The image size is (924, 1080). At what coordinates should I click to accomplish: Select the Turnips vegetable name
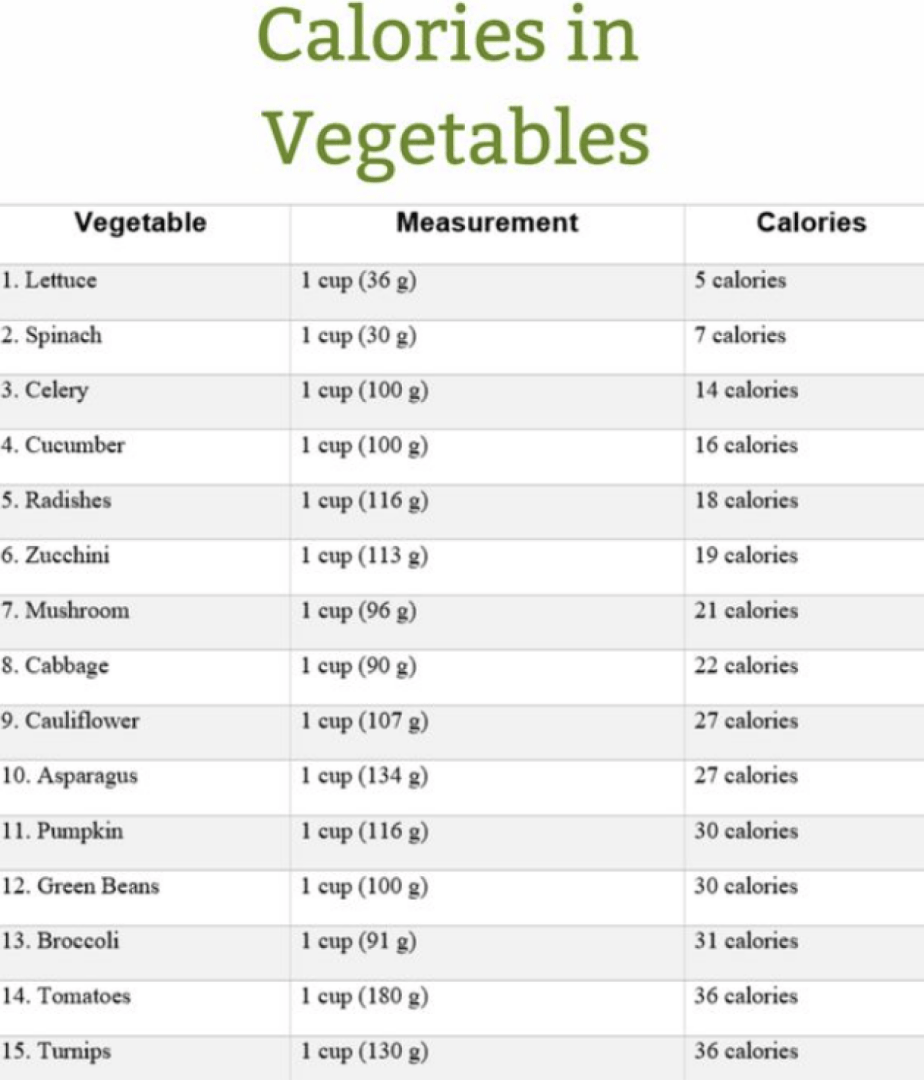56,1052
